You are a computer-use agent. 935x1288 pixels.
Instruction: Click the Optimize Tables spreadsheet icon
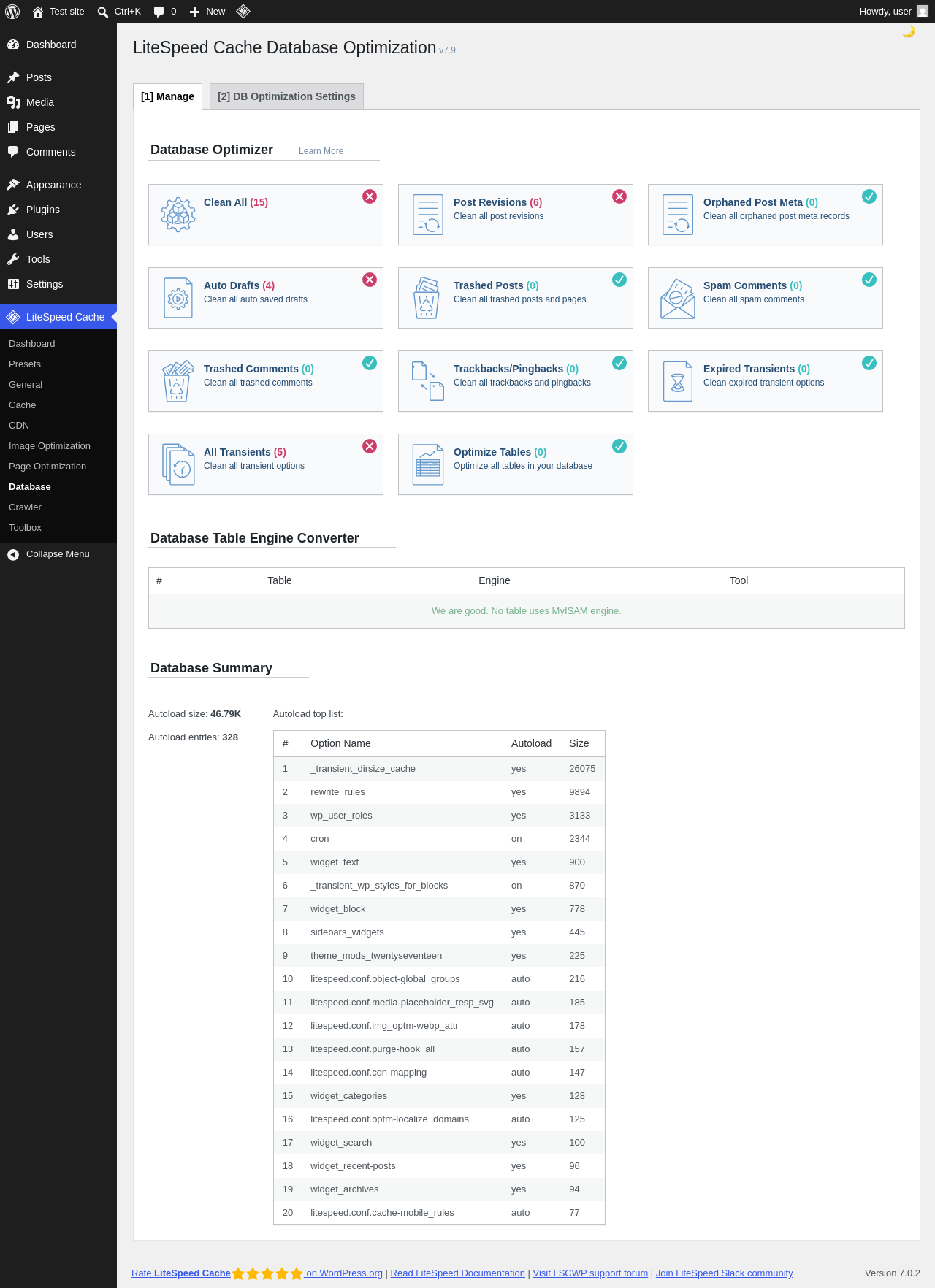(428, 464)
